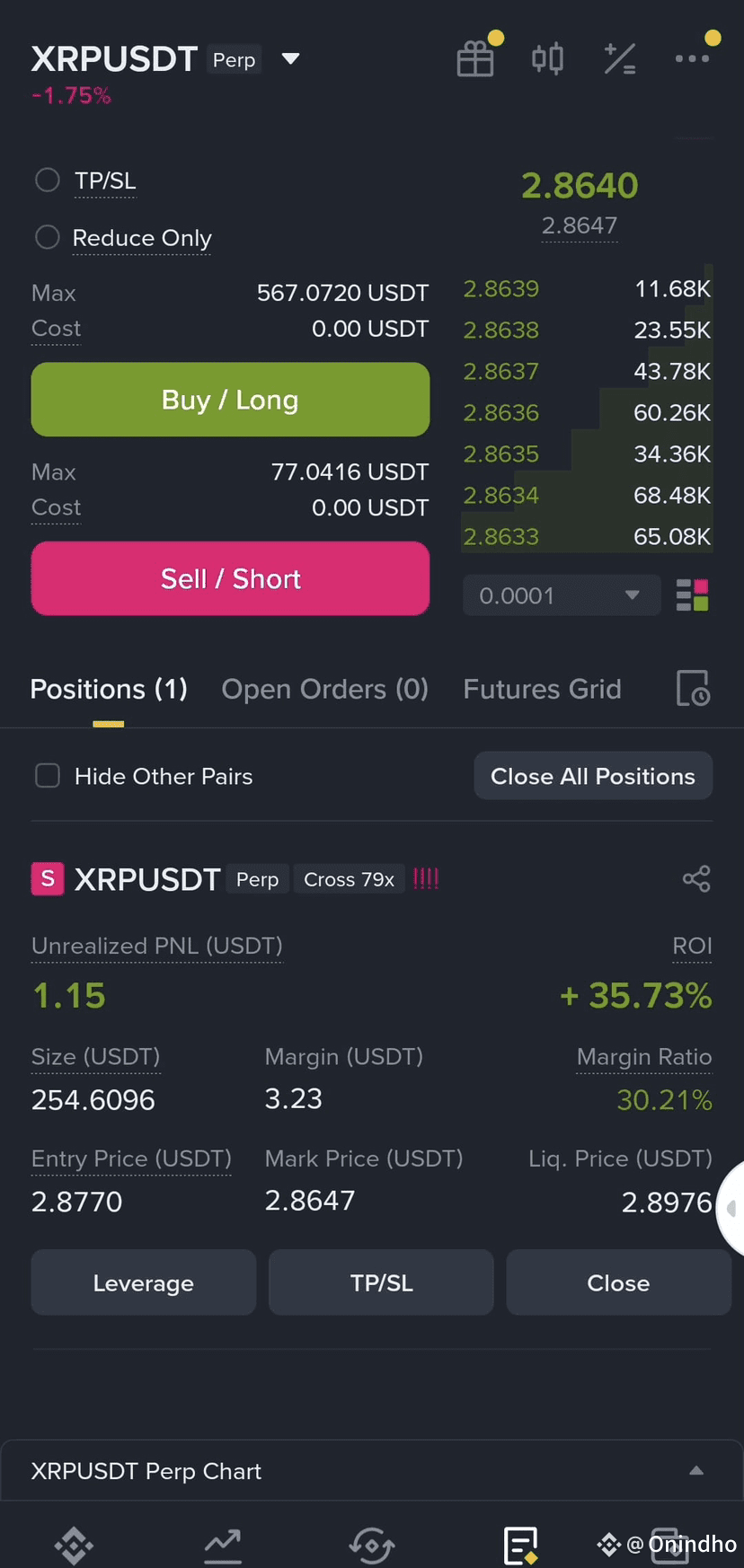Tap the Close All Positions button
This screenshot has height=1568, width=744.
point(593,776)
